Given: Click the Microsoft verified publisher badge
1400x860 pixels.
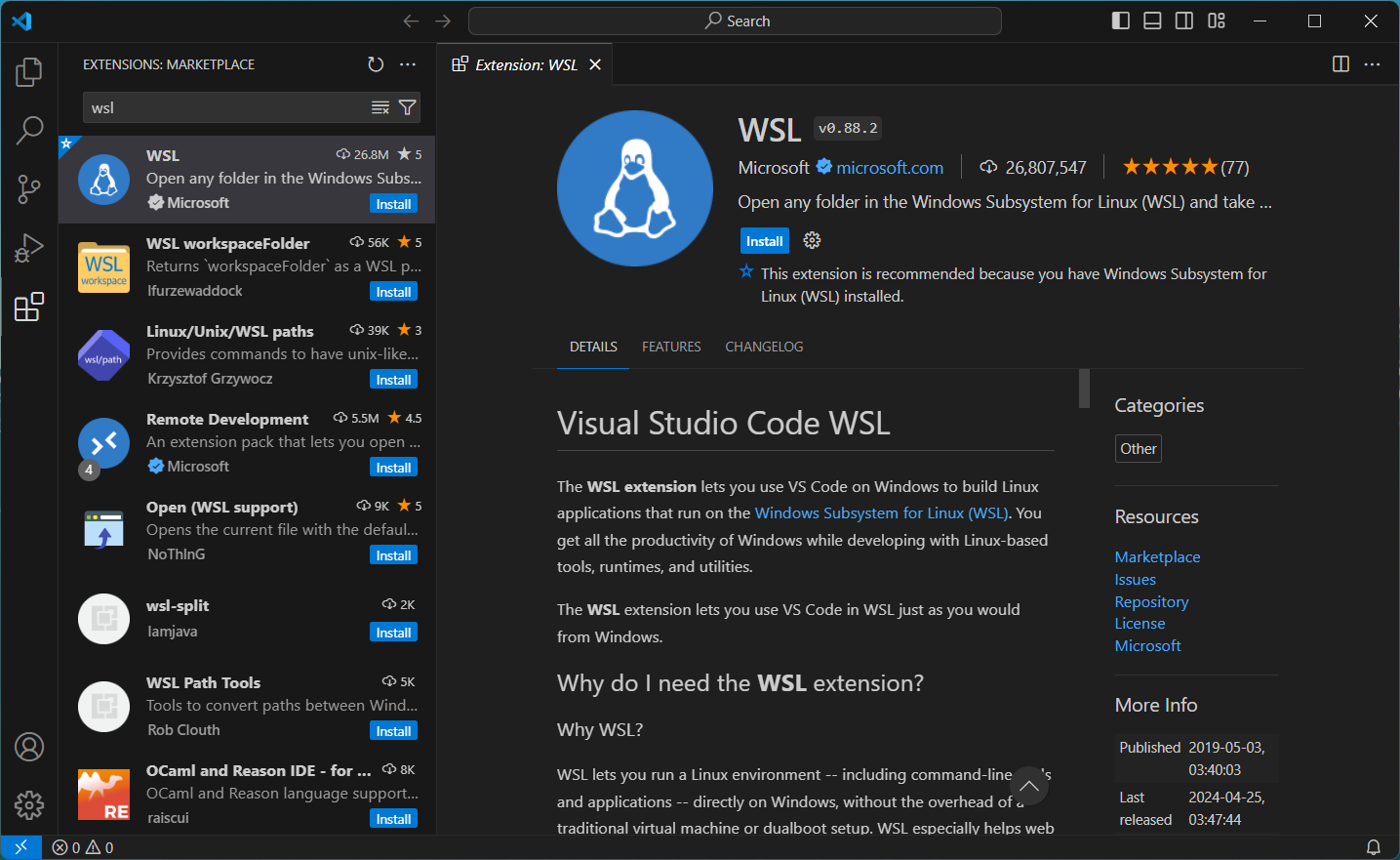Looking at the screenshot, I should click(x=824, y=167).
